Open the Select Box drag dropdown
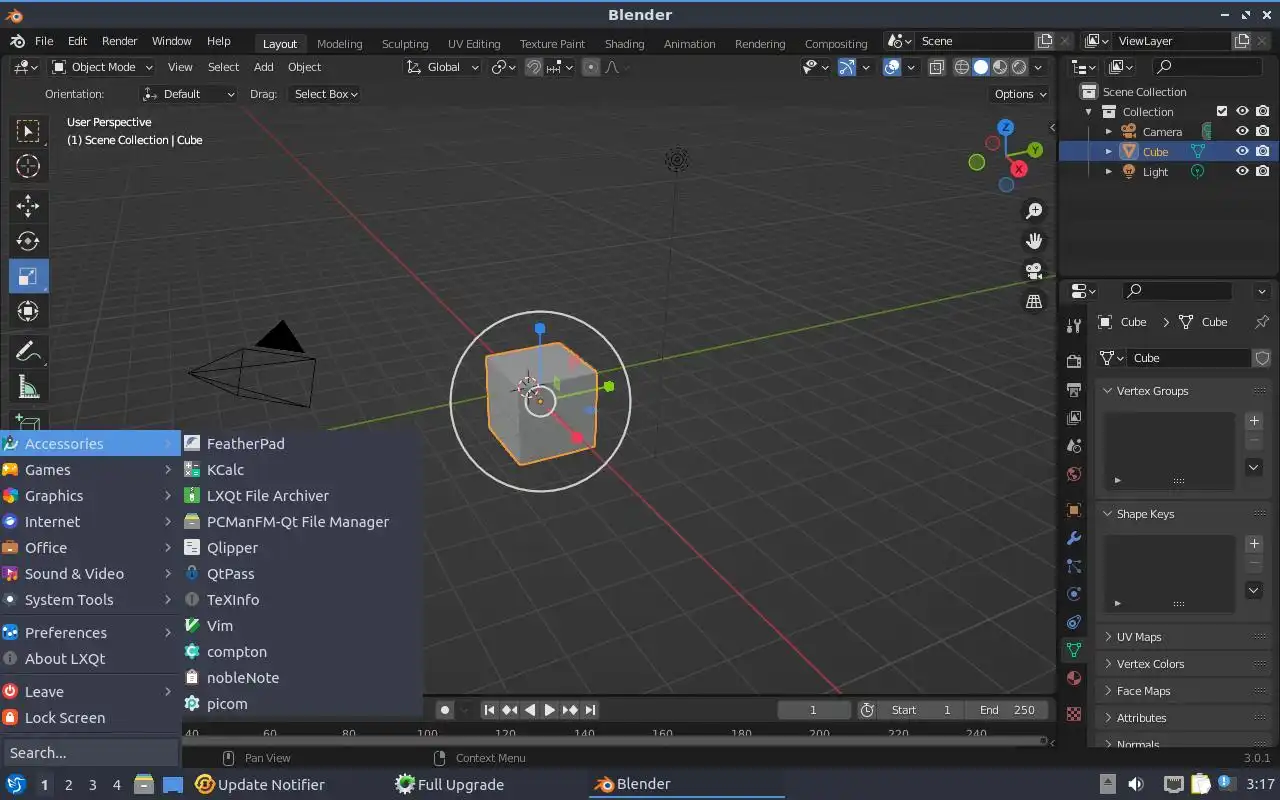 click(325, 94)
